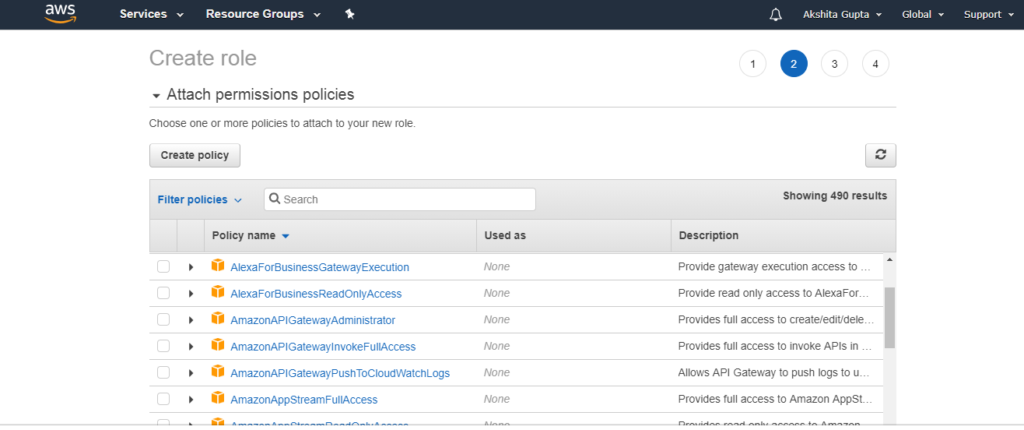Click the Policy name sort arrow
The width and height of the screenshot is (1024, 430).
click(x=285, y=236)
